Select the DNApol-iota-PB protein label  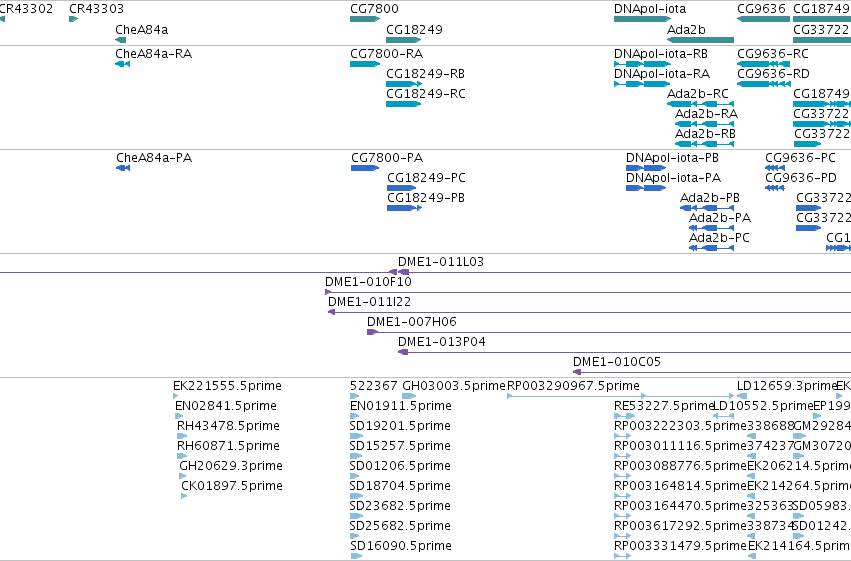[672, 158]
